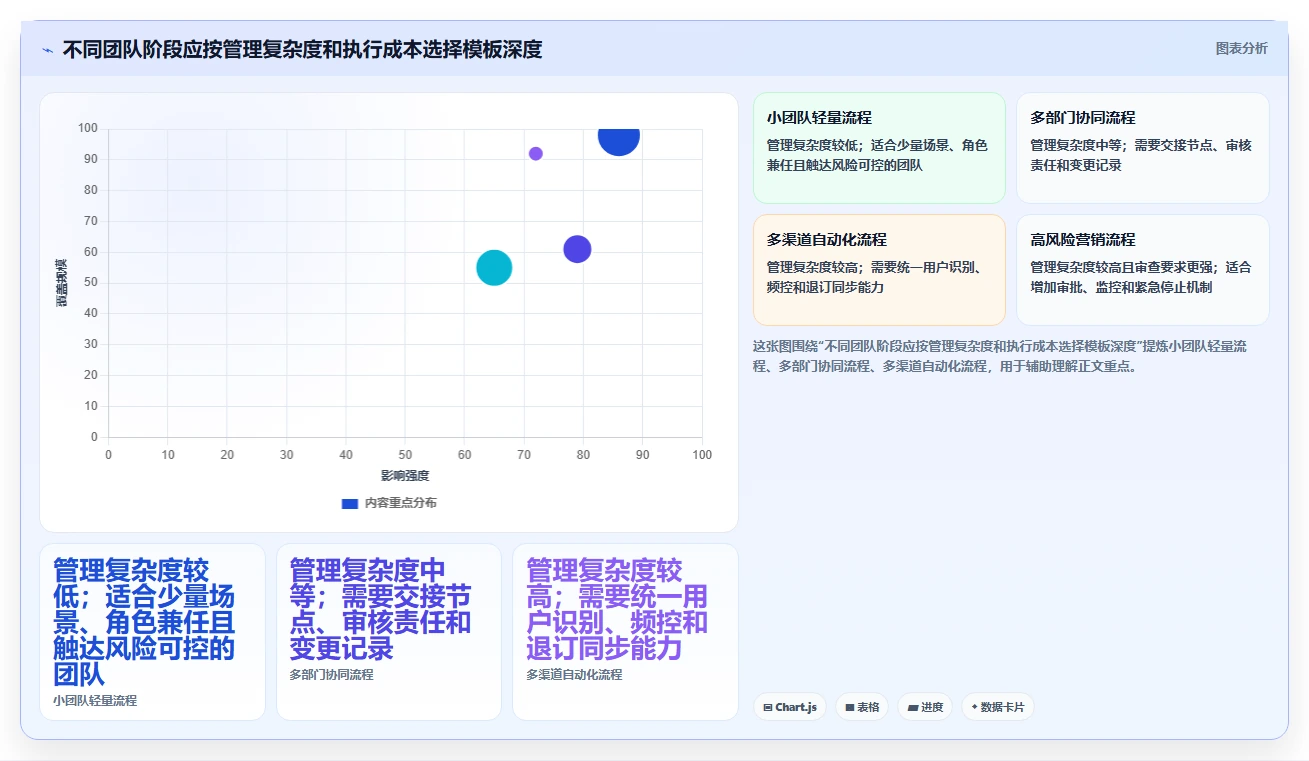Open the 小团队轻量流程 green card

pos(879,148)
